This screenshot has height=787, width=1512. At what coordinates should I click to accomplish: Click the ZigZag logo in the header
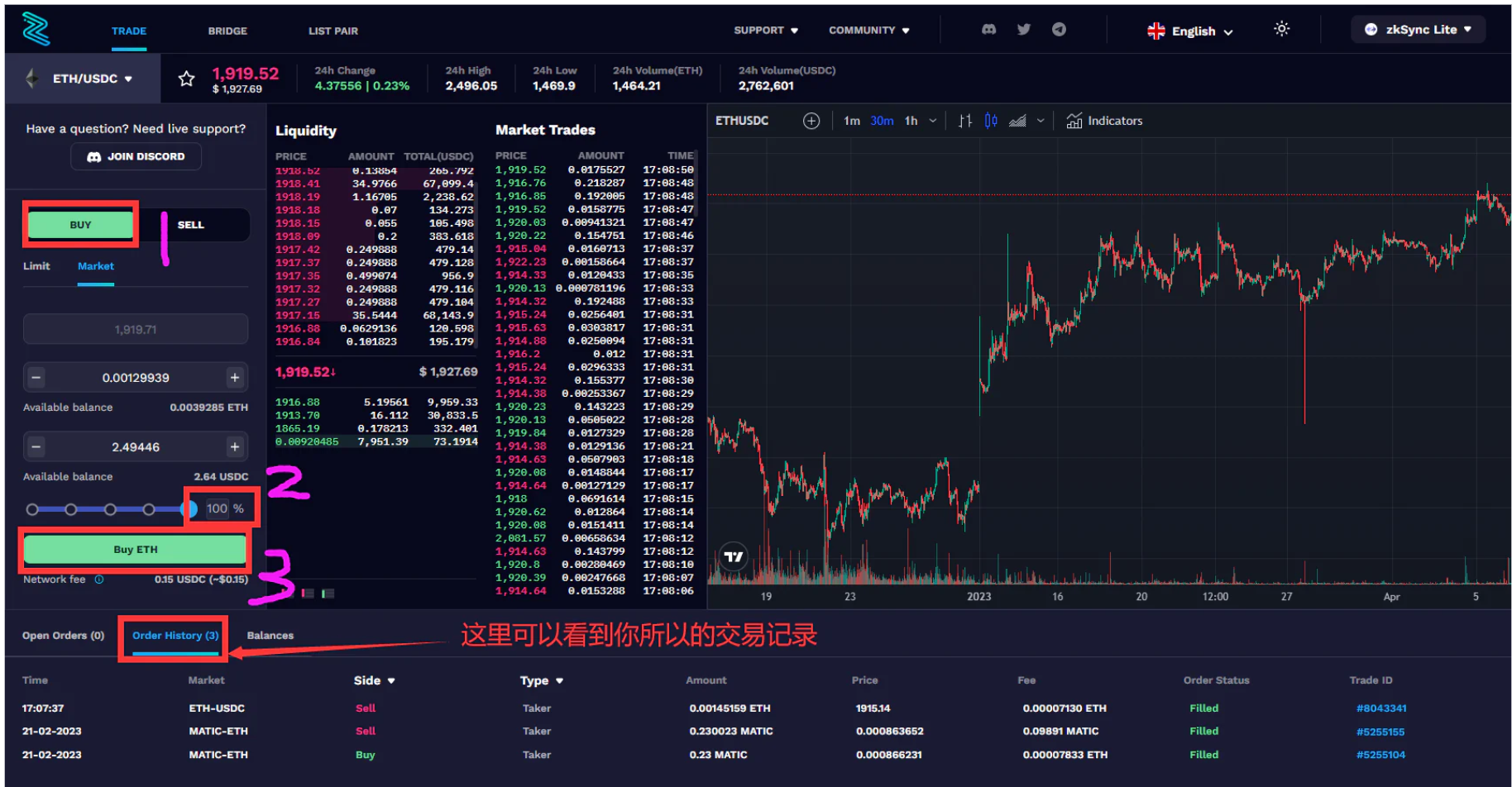pos(36,29)
